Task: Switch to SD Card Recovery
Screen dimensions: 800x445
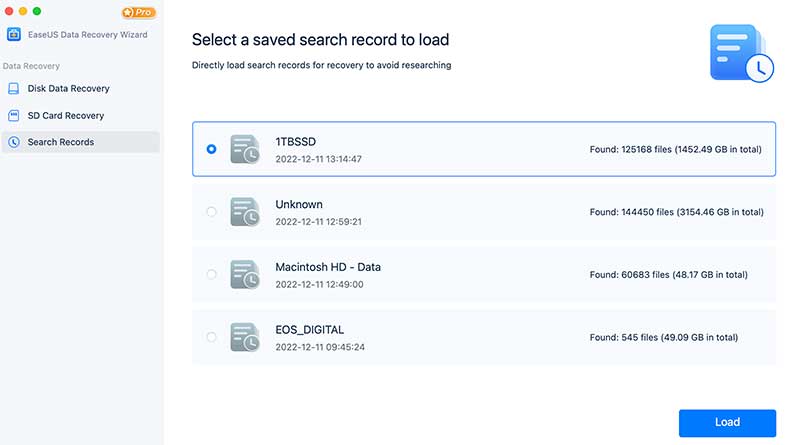Action: (65, 116)
